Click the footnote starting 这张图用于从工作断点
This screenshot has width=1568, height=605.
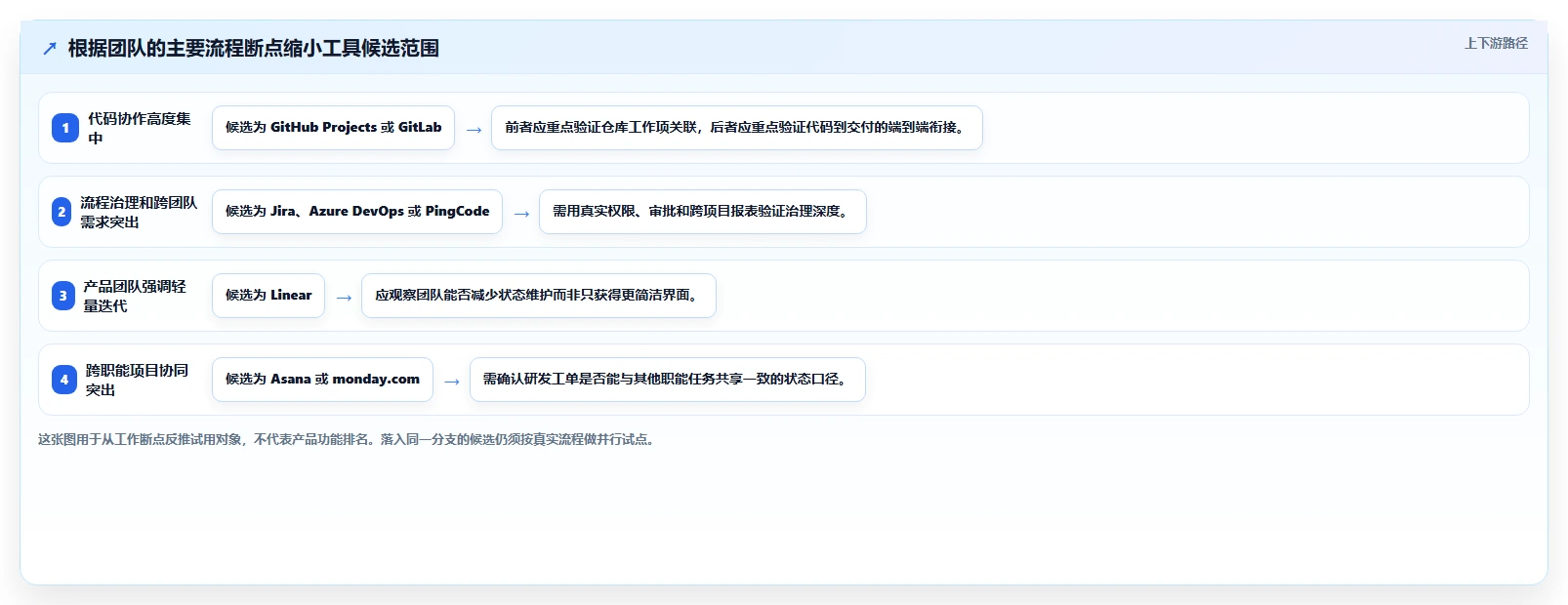[x=349, y=440]
